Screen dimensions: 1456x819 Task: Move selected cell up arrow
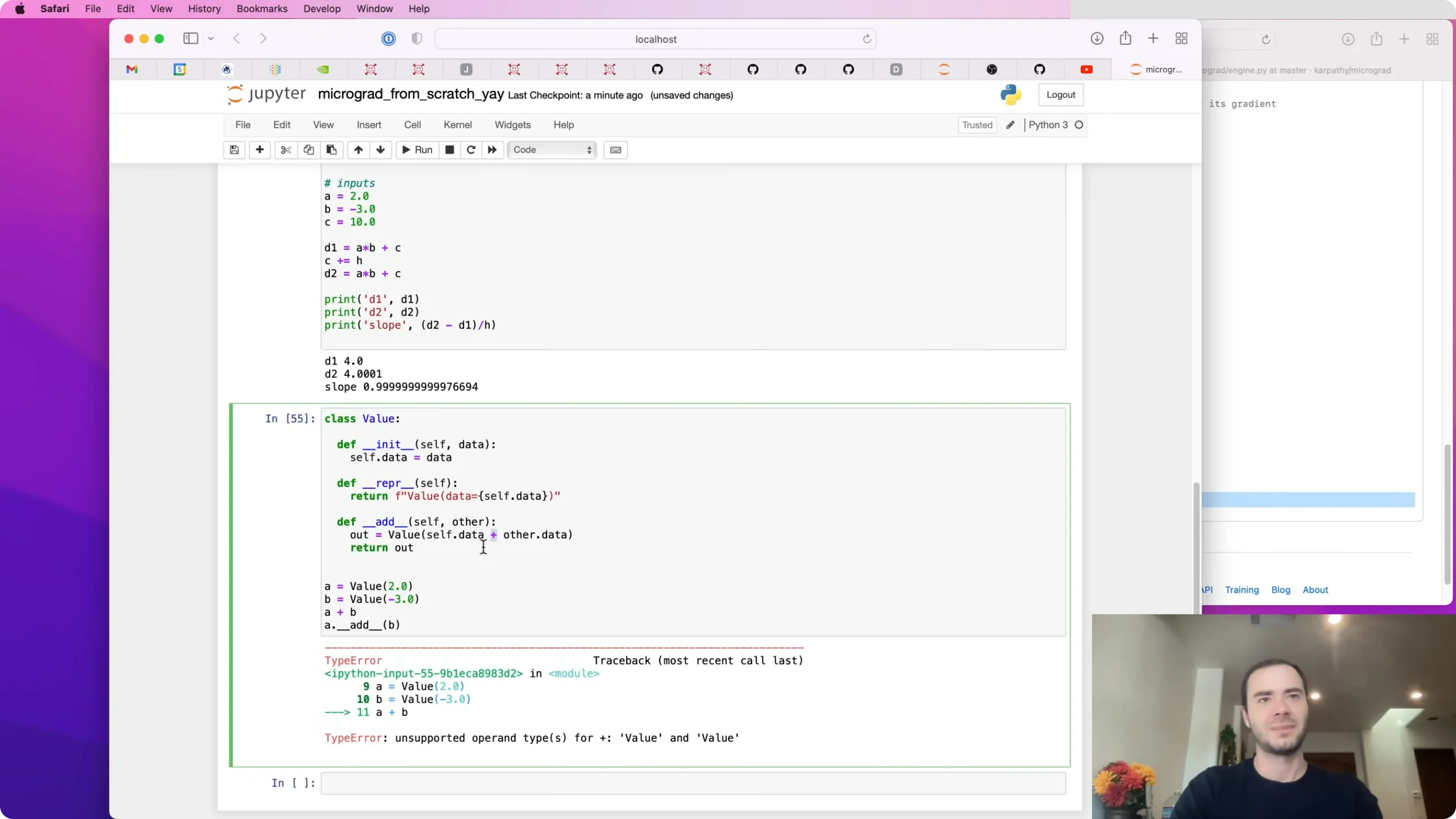pyautogui.click(x=359, y=150)
